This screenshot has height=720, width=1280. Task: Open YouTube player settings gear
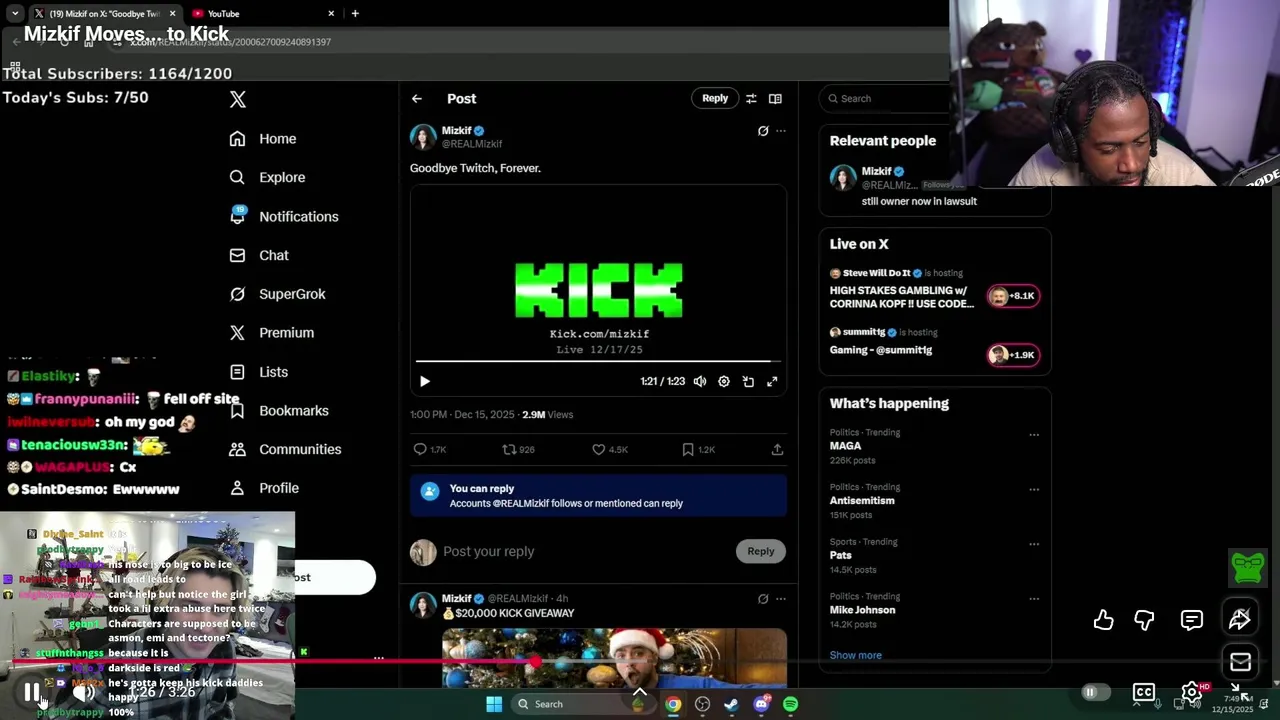(x=1191, y=692)
